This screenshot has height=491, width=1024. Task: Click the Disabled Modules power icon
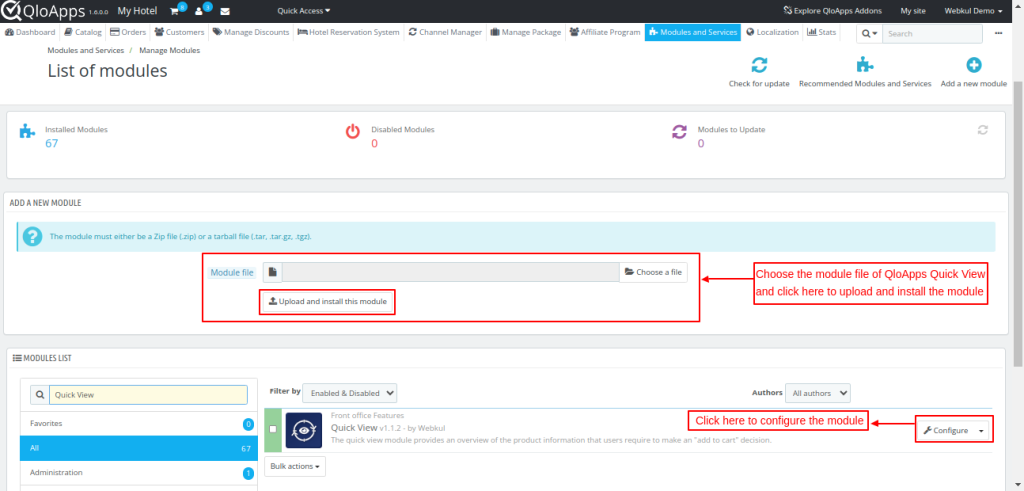click(353, 131)
